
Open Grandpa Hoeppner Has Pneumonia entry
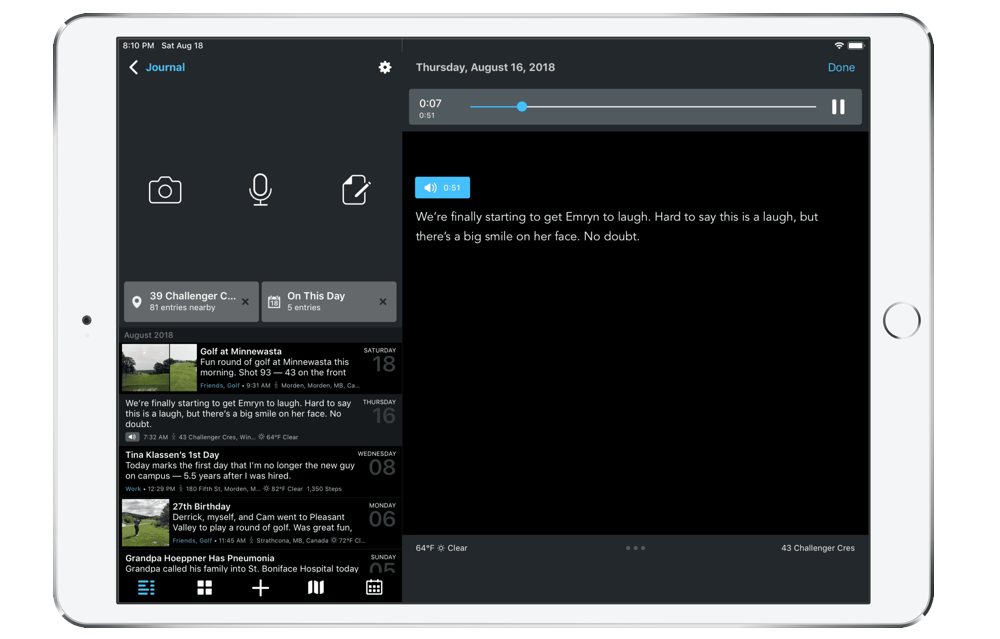click(261, 562)
